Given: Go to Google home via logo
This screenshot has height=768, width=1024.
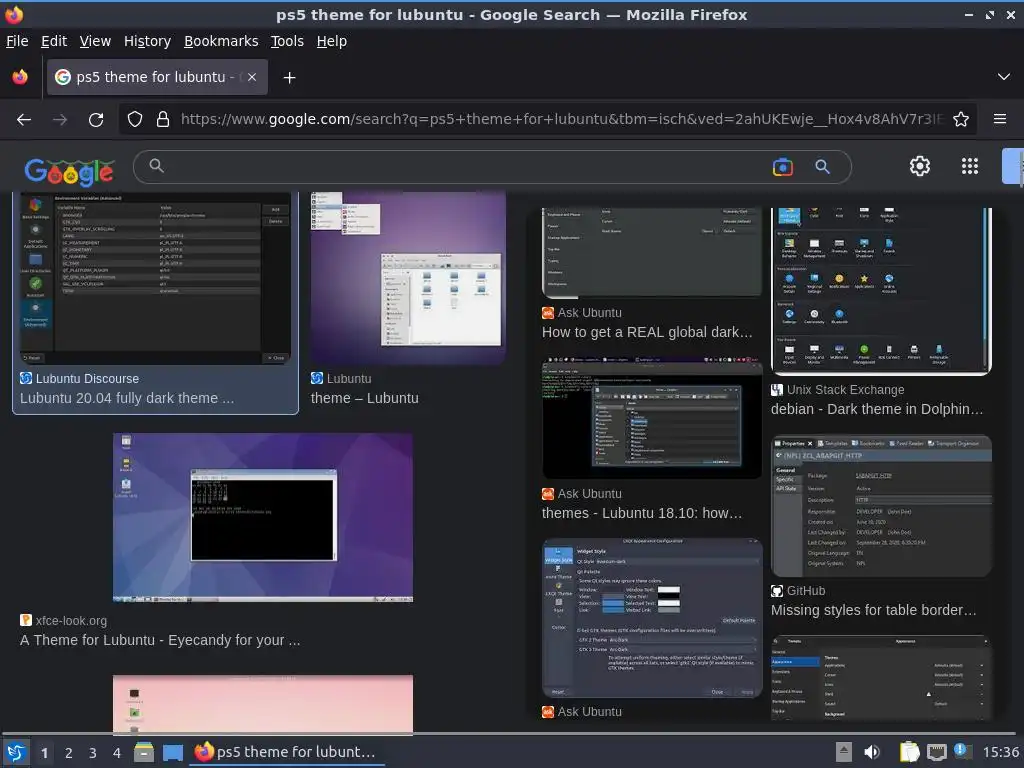Looking at the screenshot, I should 69,171.
